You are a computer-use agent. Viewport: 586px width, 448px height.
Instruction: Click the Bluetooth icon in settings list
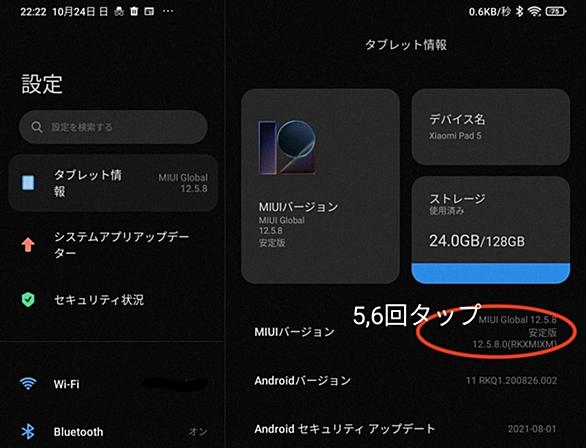click(x=28, y=432)
